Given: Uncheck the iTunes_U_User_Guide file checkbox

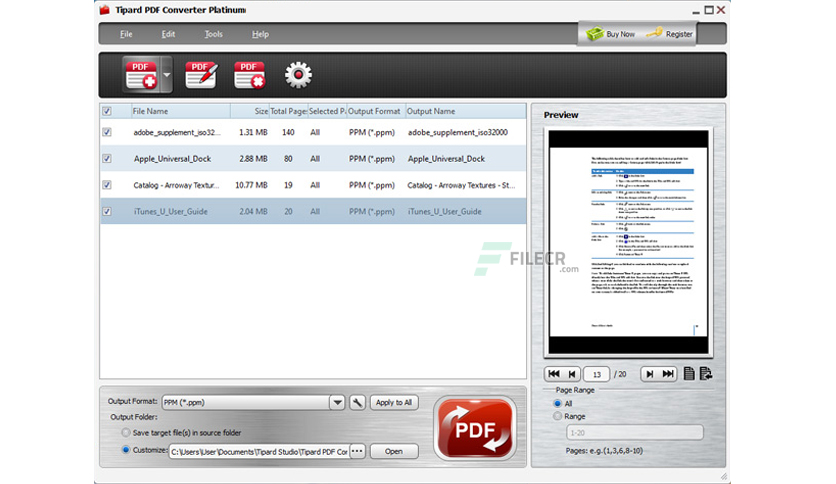Looking at the screenshot, I should coord(107,212).
